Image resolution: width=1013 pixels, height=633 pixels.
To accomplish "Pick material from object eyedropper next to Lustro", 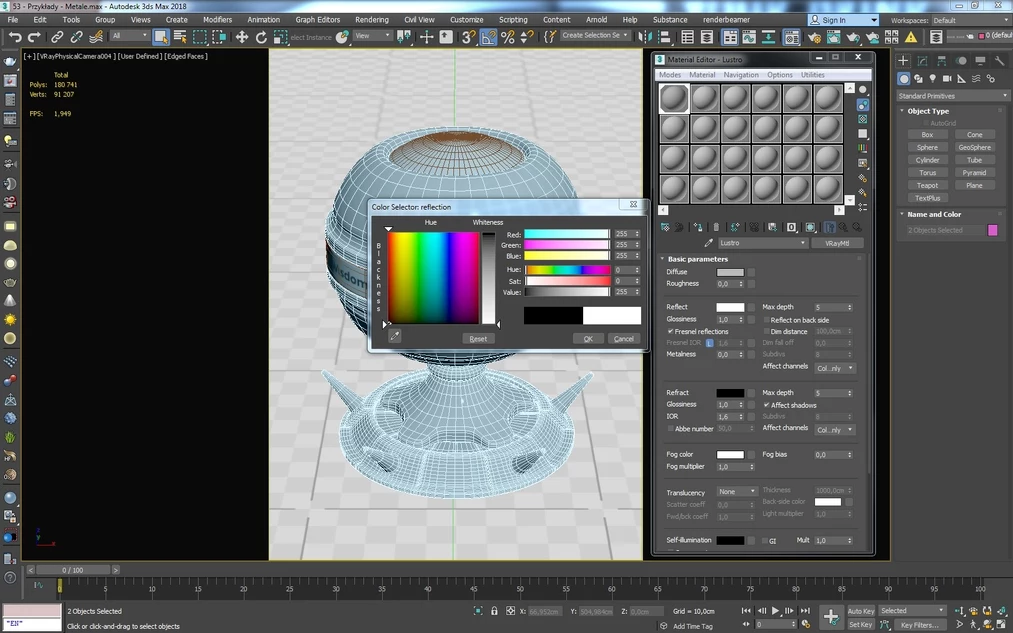I will (709, 243).
